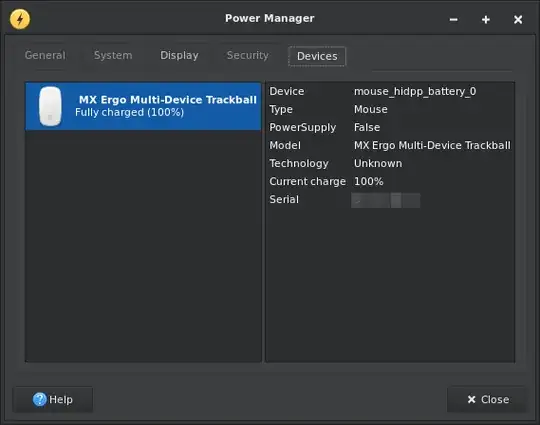
Task: Click the mouse device icon in list
Action: click(50, 106)
